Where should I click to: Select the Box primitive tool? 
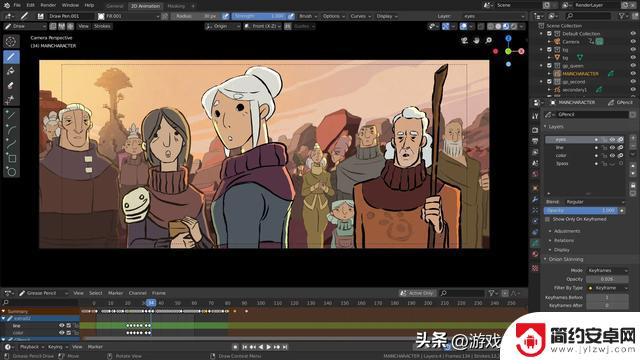click(11, 158)
